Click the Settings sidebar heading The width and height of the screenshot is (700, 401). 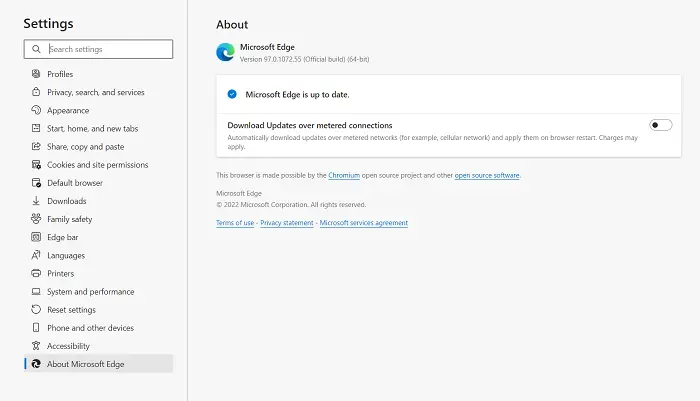[48, 23]
